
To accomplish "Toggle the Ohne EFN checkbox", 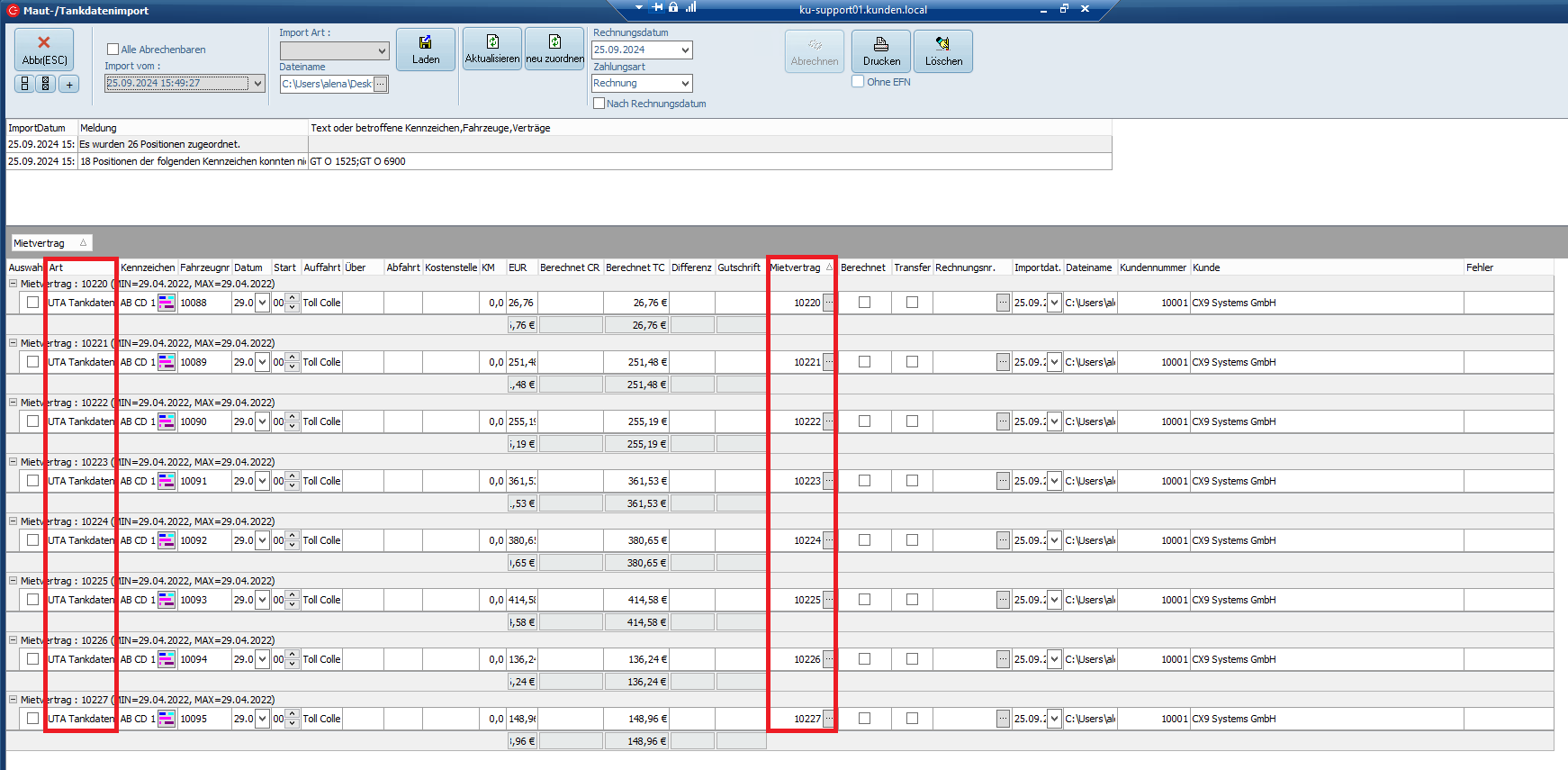I will click(859, 82).
